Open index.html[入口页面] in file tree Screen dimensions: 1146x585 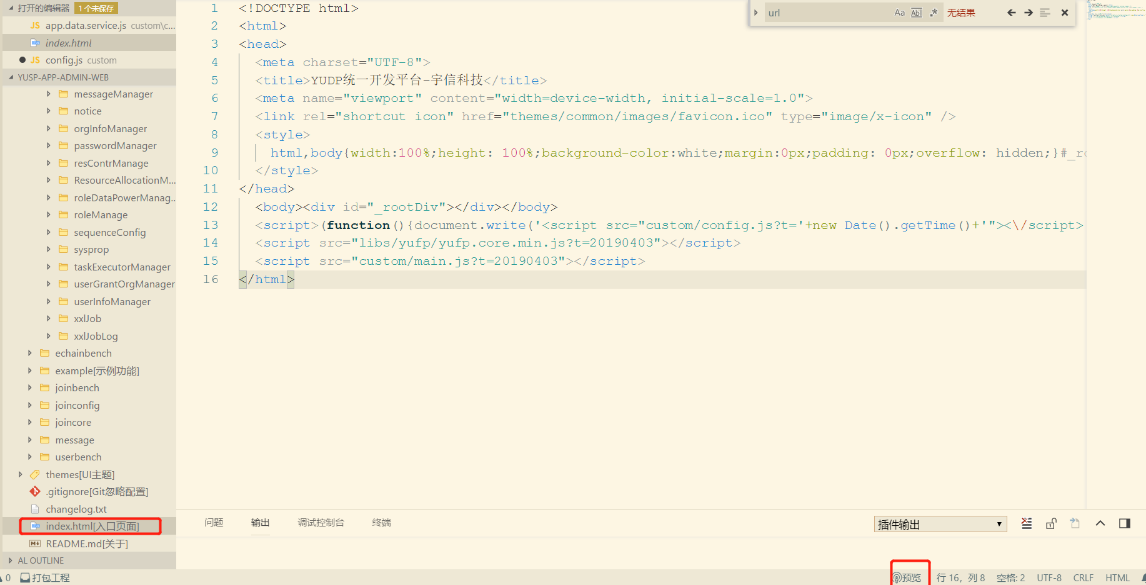[x=92, y=526]
